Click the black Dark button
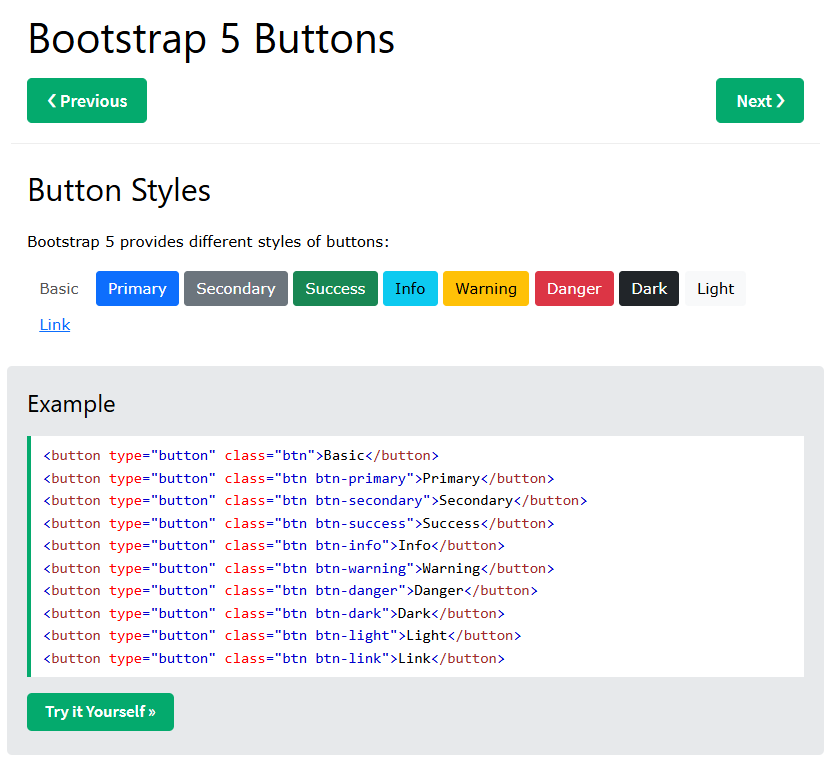829x767 pixels. tap(649, 289)
